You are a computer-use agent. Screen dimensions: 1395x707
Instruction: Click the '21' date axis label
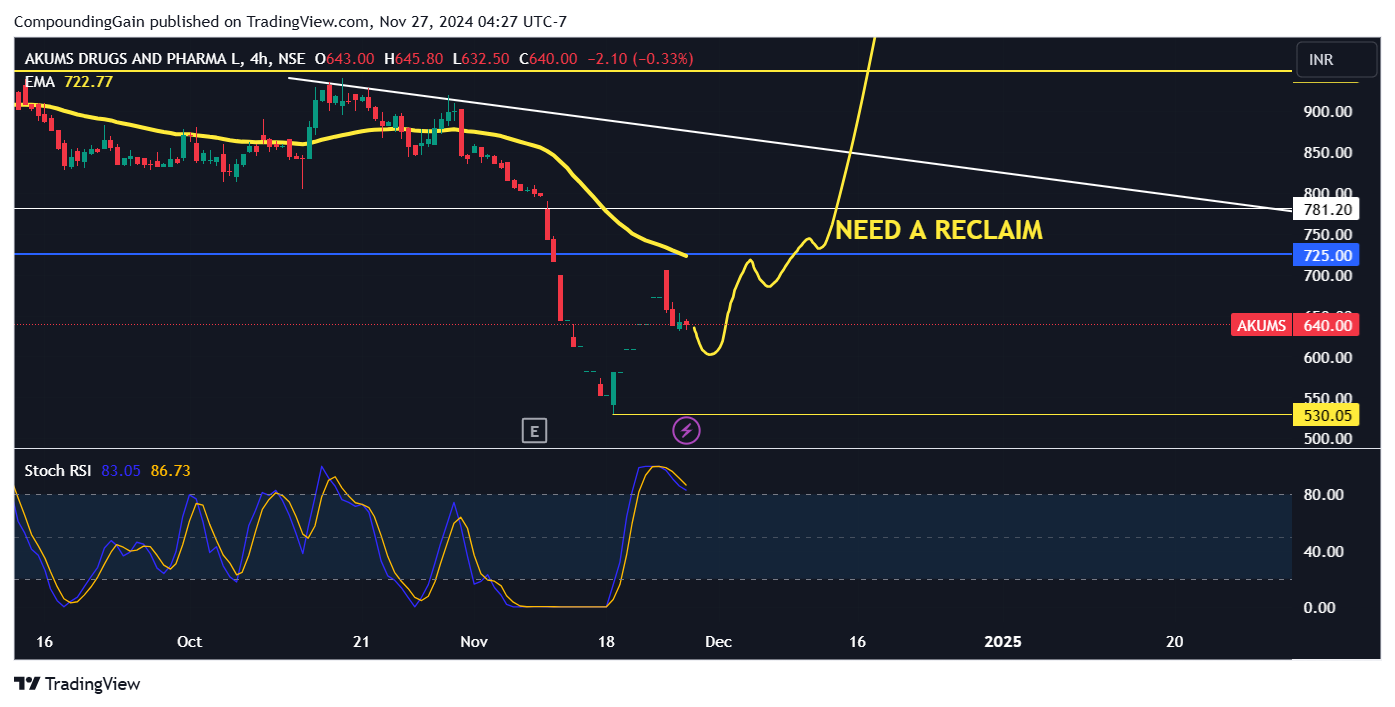click(361, 641)
